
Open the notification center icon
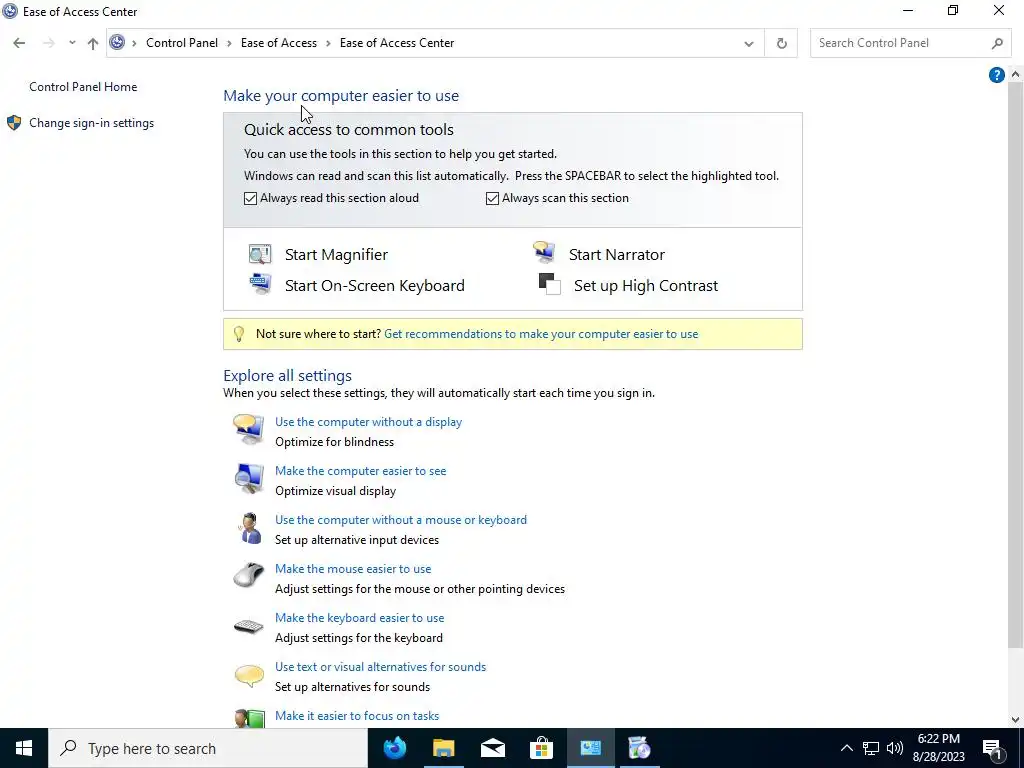tap(993, 748)
